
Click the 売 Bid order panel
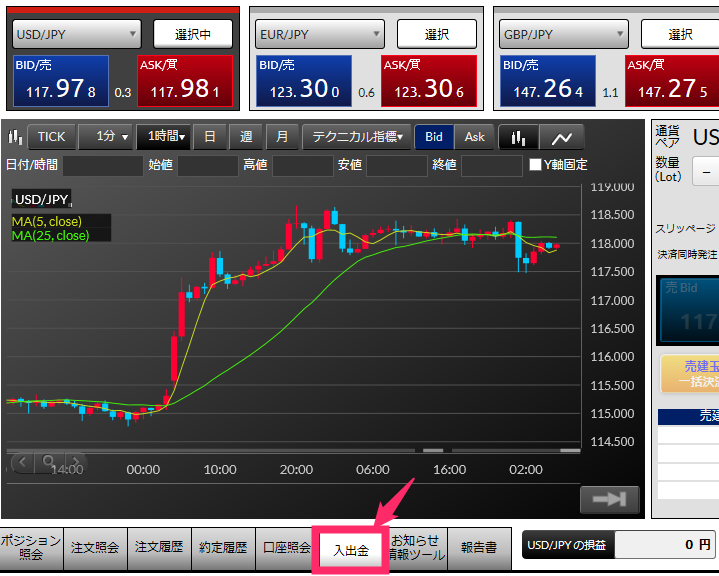click(x=688, y=310)
